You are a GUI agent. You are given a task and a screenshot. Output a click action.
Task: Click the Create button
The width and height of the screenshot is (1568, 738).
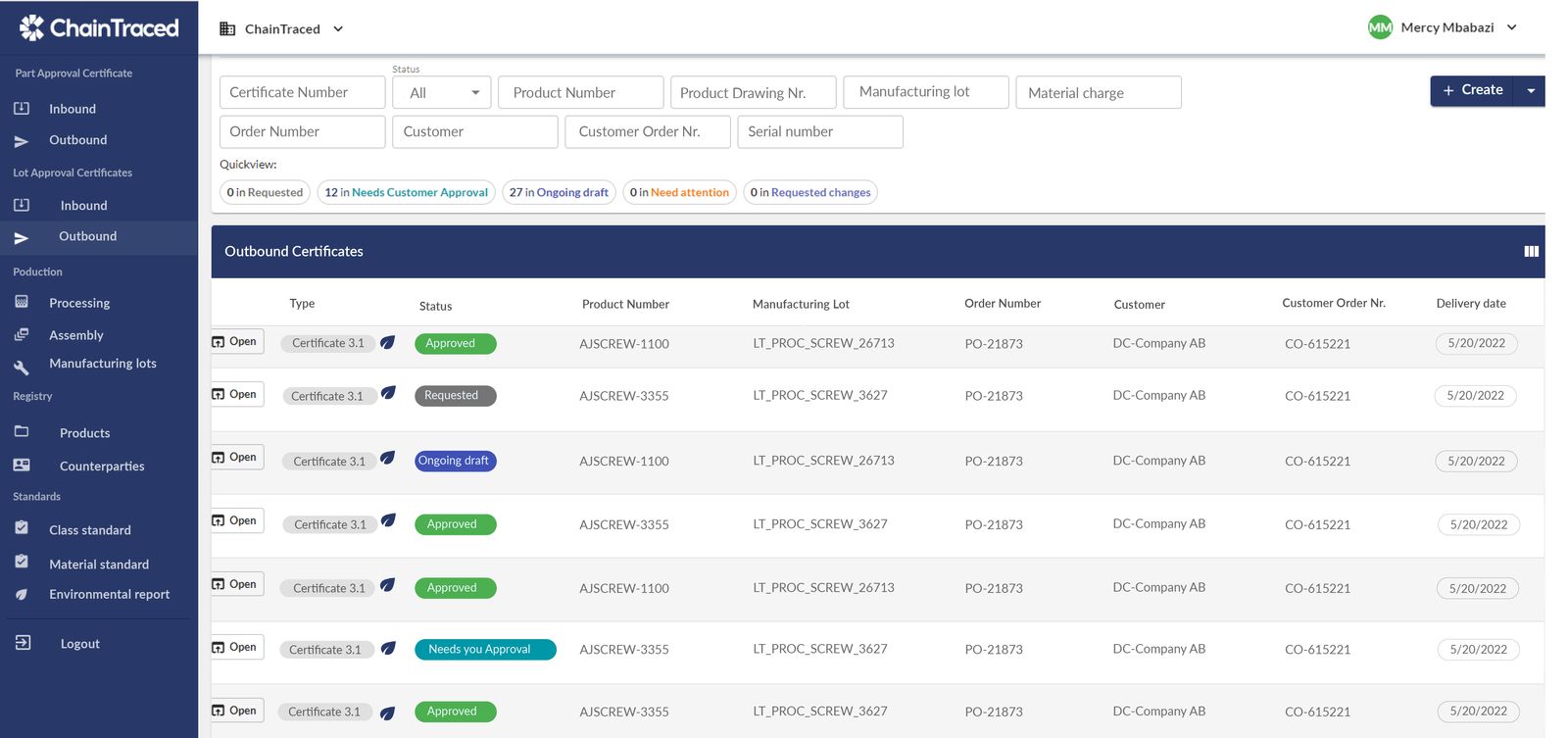coord(1472,90)
